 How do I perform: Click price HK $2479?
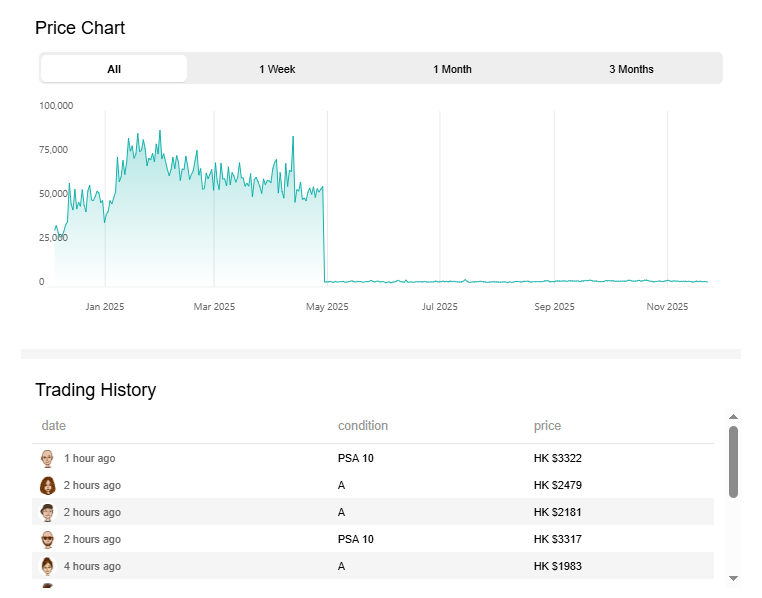click(557, 485)
